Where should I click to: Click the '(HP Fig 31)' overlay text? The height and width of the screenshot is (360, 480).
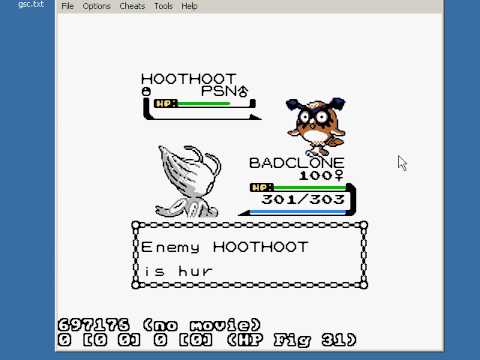click(291, 340)
